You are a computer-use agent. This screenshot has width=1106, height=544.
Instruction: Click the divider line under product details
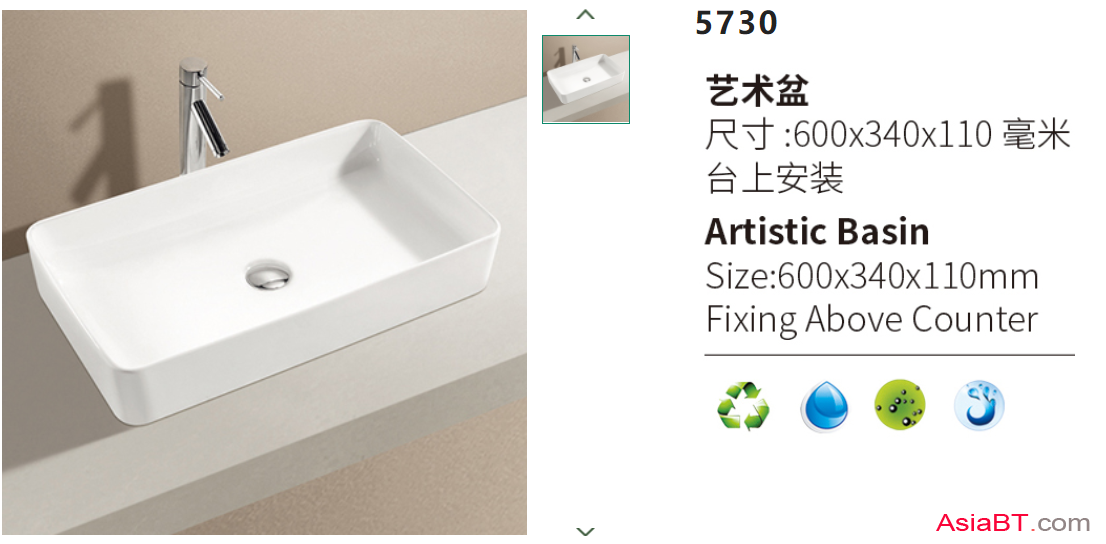(889, 355)
